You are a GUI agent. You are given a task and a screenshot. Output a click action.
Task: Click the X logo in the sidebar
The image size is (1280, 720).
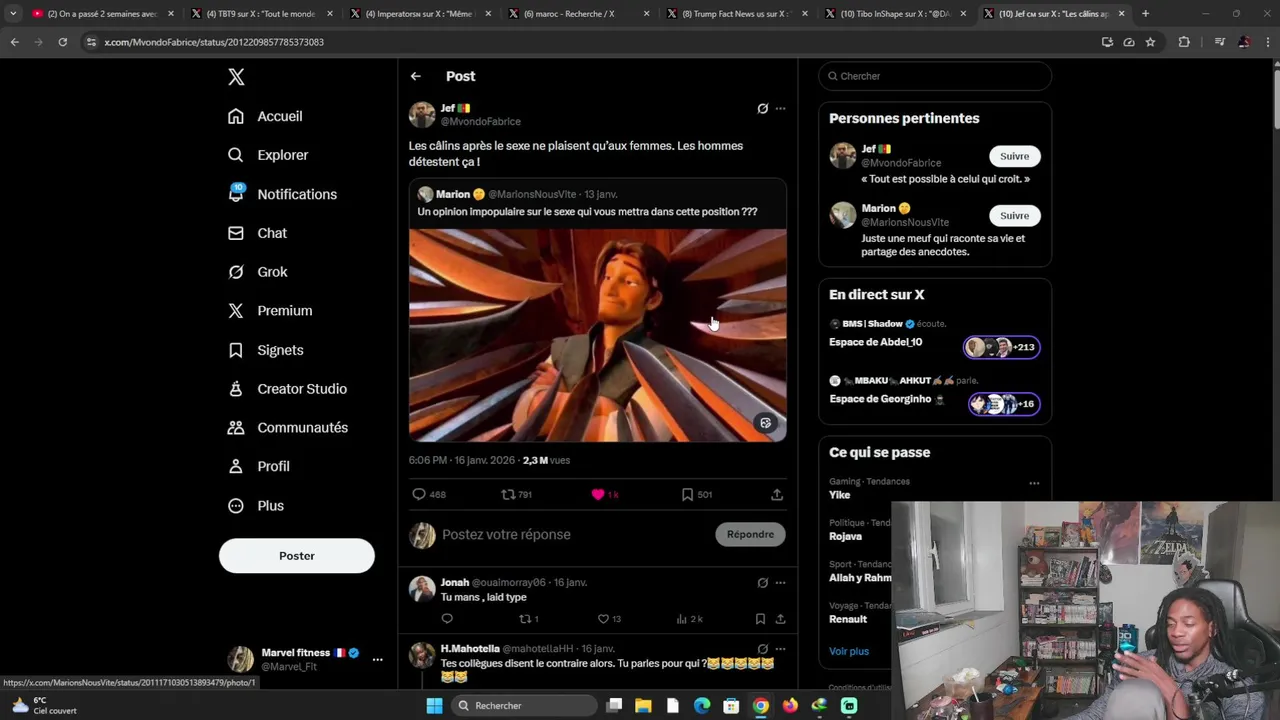coord(236,77)
